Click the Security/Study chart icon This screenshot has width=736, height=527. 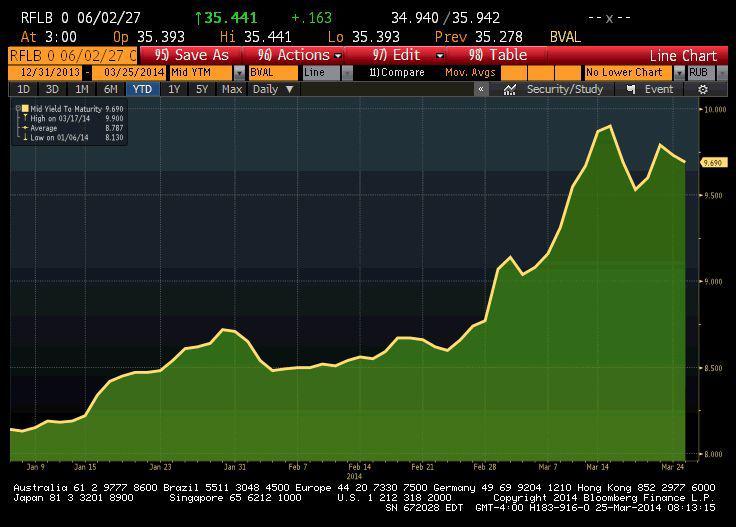click(510, 89)
